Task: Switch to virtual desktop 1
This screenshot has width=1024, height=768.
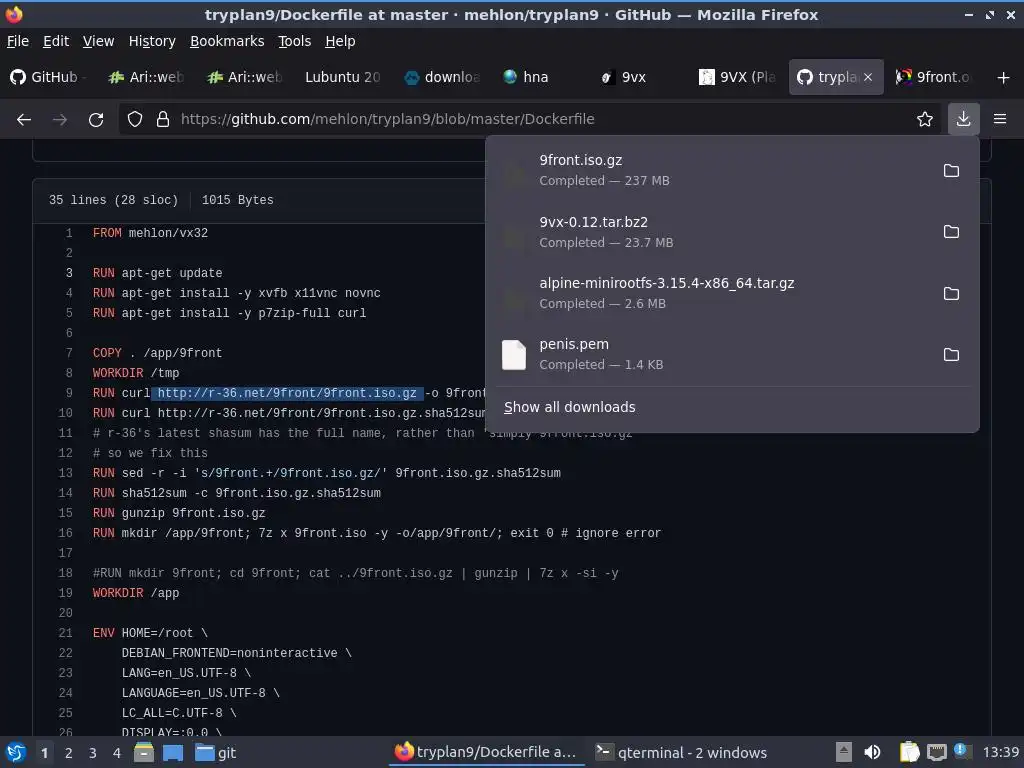Action: coord(44,753)
